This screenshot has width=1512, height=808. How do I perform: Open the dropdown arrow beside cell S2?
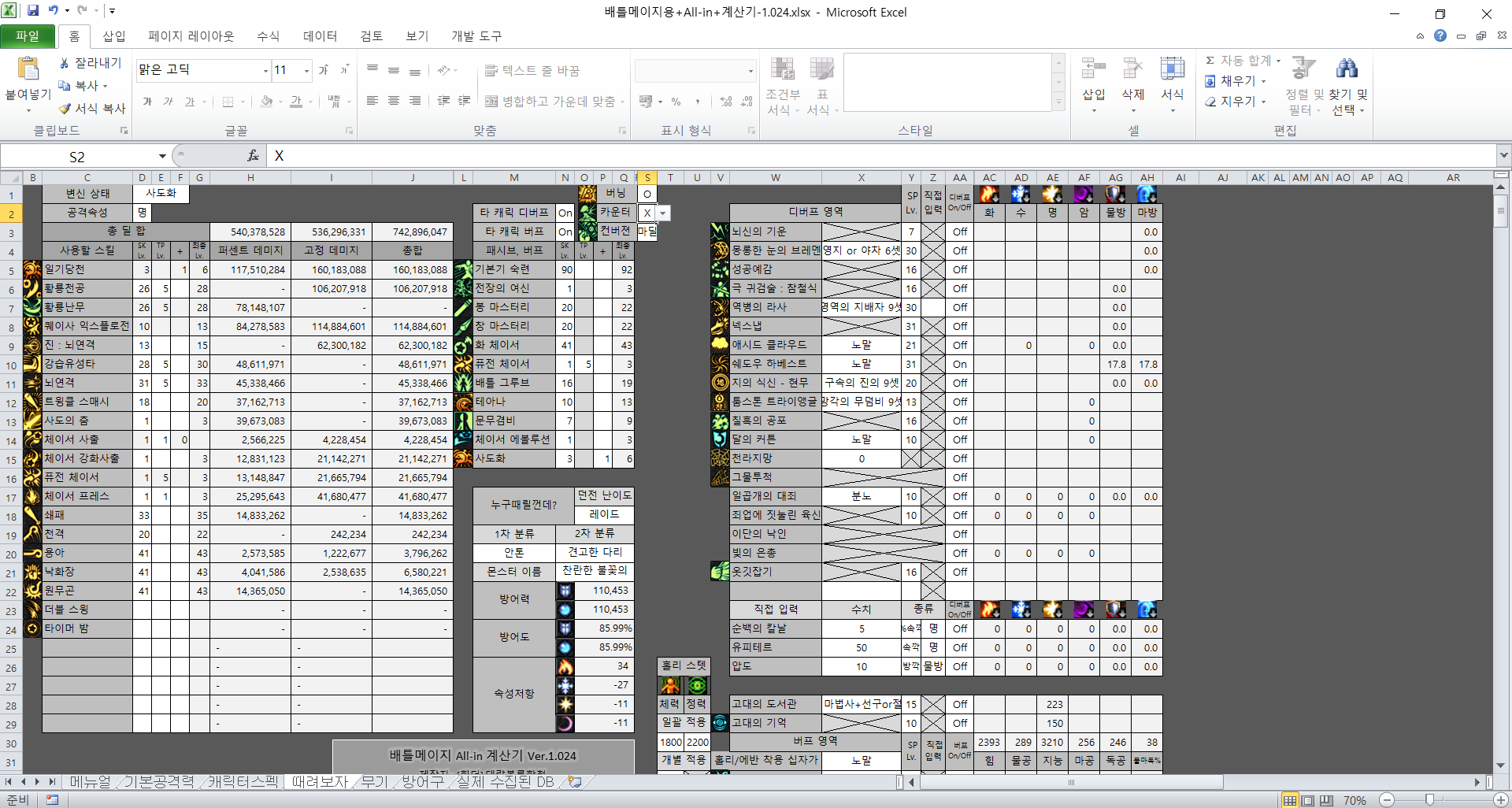[x=663, y=213]
